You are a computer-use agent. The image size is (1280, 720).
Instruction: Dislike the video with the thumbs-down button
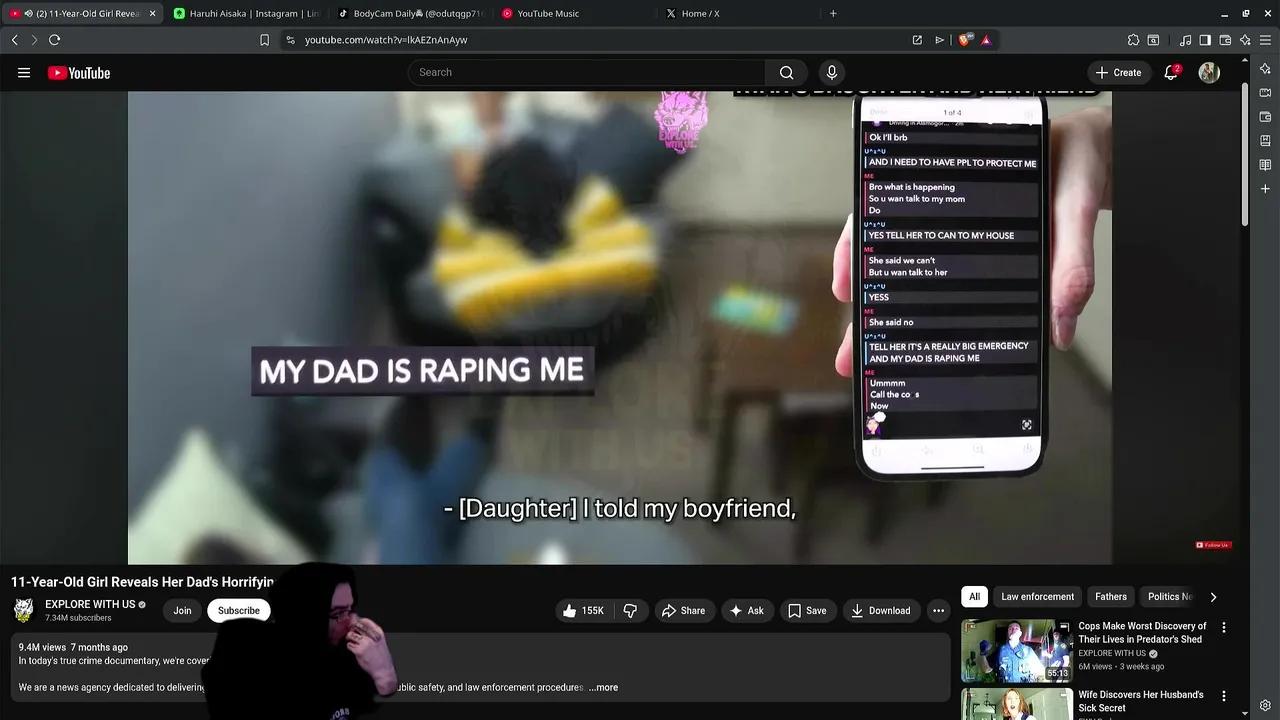[630, 611]
